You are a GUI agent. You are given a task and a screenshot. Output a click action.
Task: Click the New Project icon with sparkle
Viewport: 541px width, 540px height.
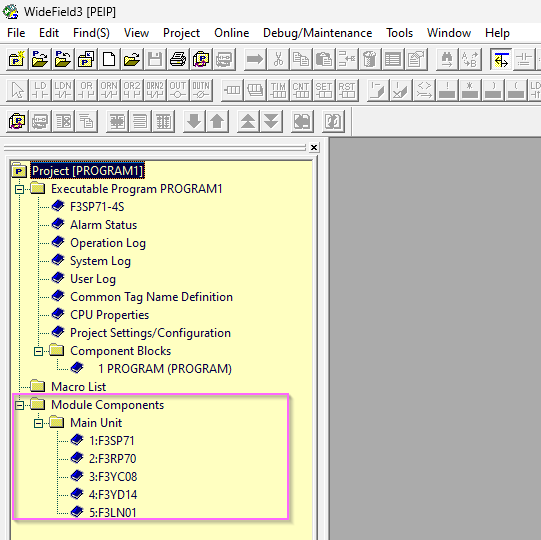(x=17, y=59)
